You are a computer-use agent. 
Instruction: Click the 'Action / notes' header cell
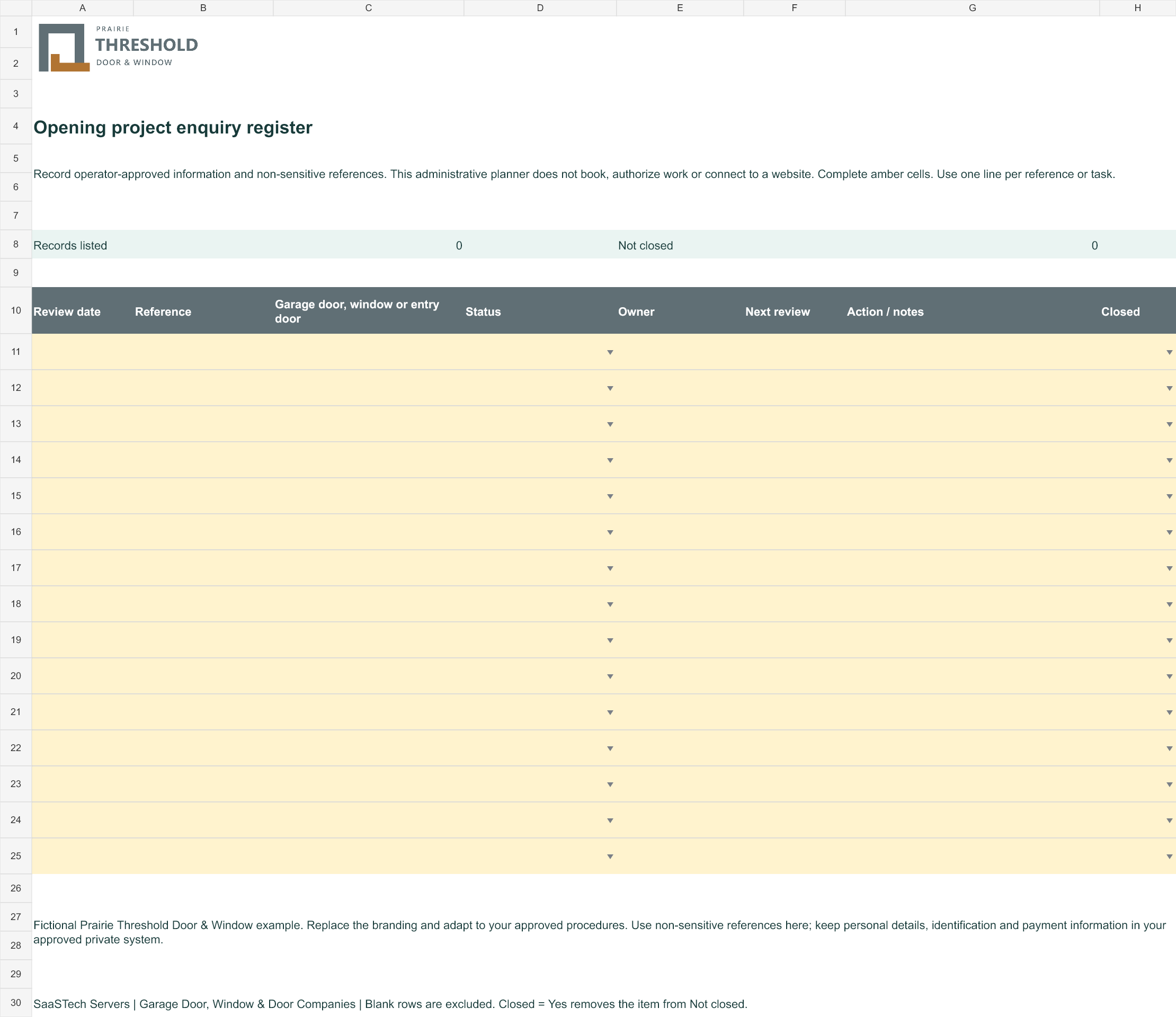972,311
